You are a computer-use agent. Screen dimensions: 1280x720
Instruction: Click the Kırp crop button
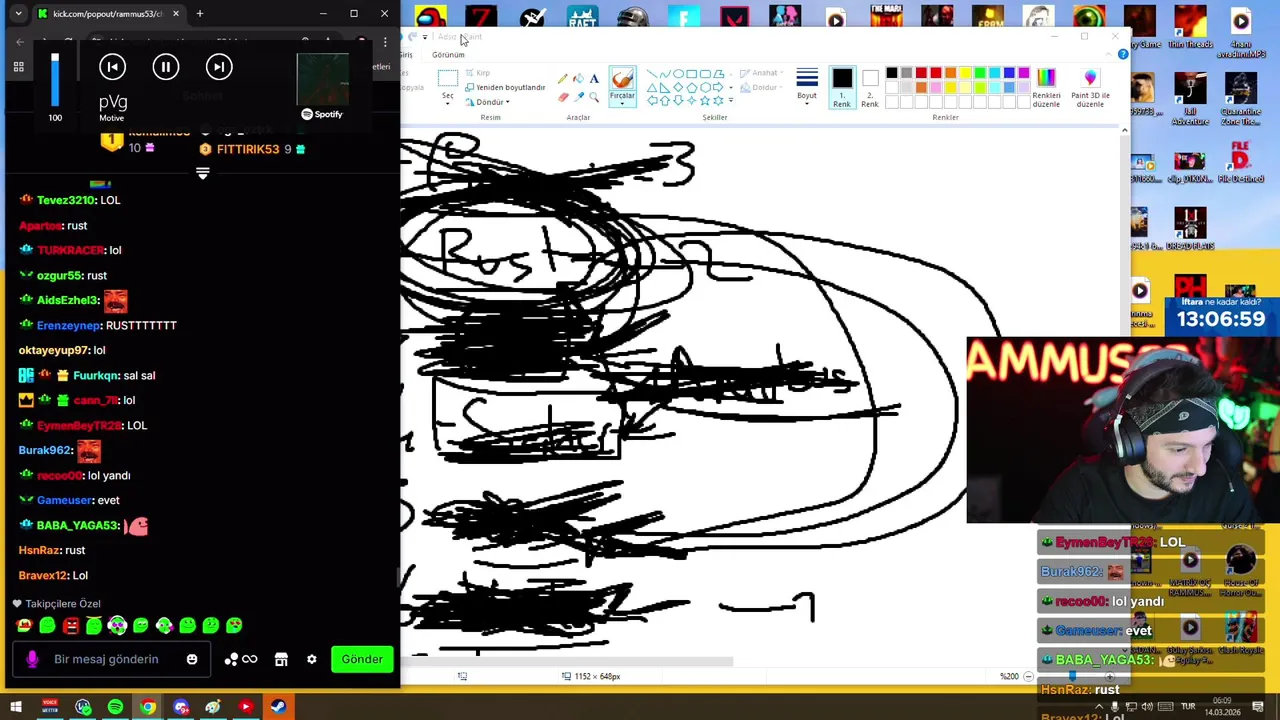click(479, 73)
